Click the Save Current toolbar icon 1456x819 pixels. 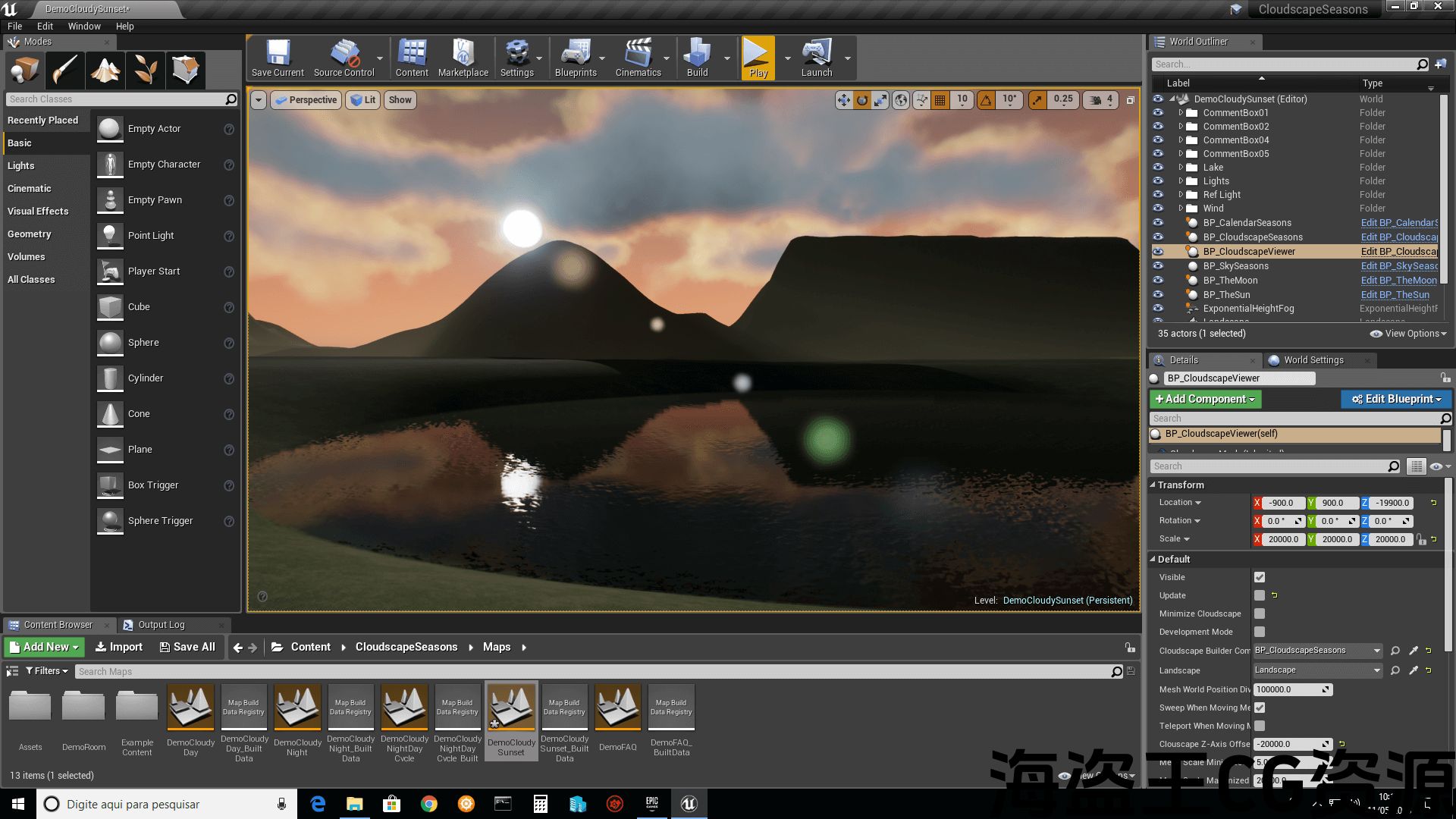(x=278, y=58)
